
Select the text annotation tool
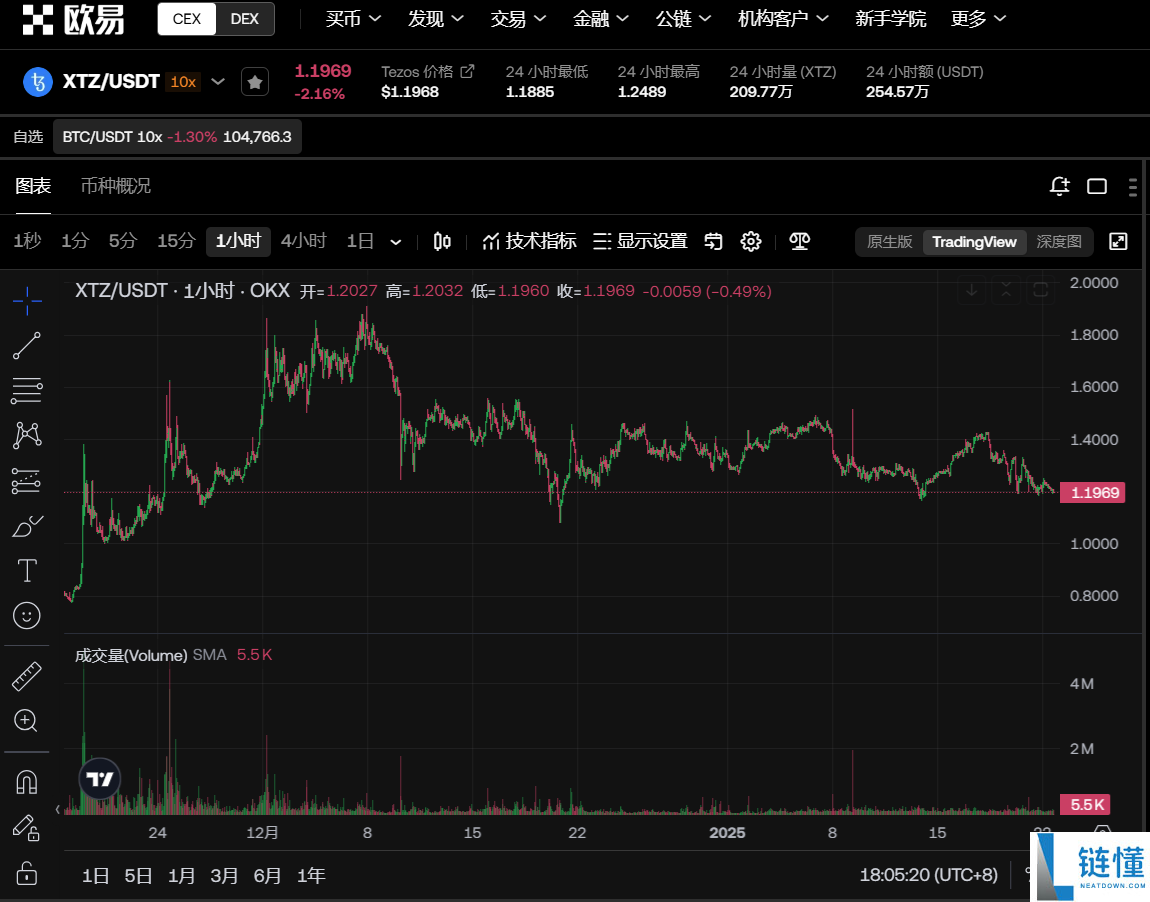pos(27,570)
